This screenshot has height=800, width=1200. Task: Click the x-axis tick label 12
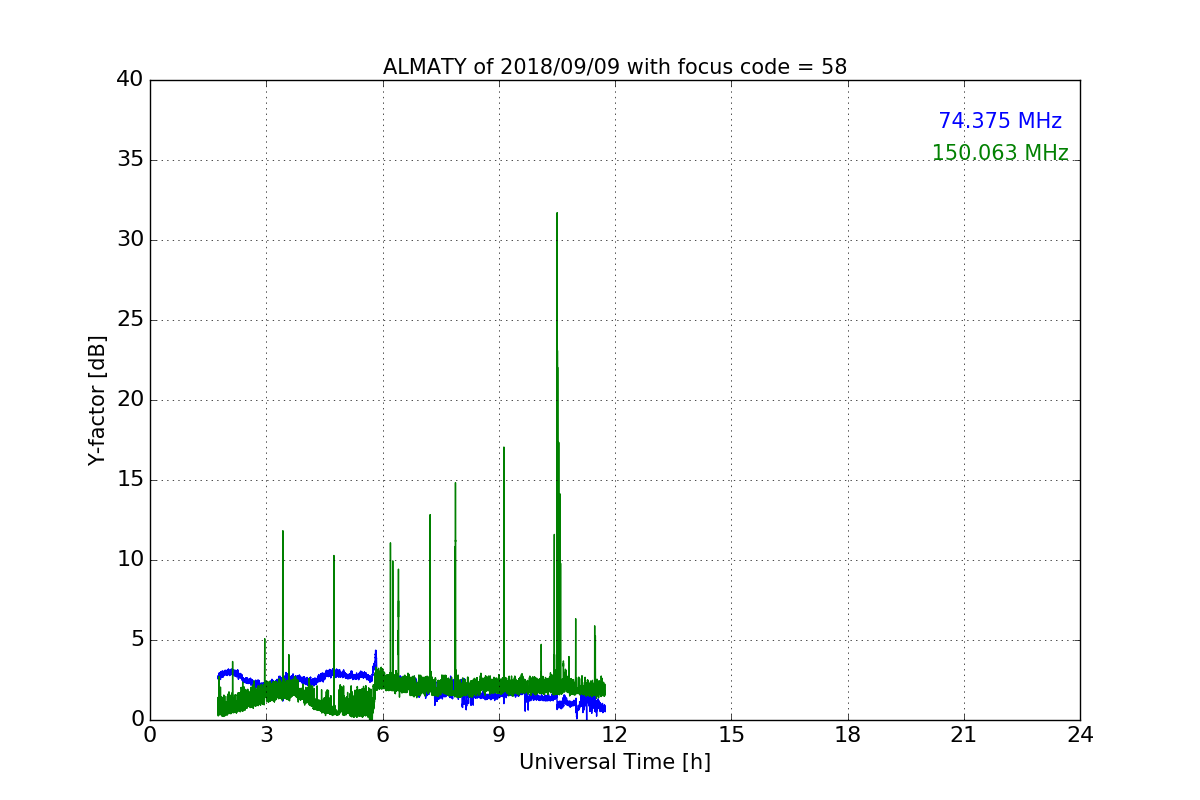(x=615, y=735)
